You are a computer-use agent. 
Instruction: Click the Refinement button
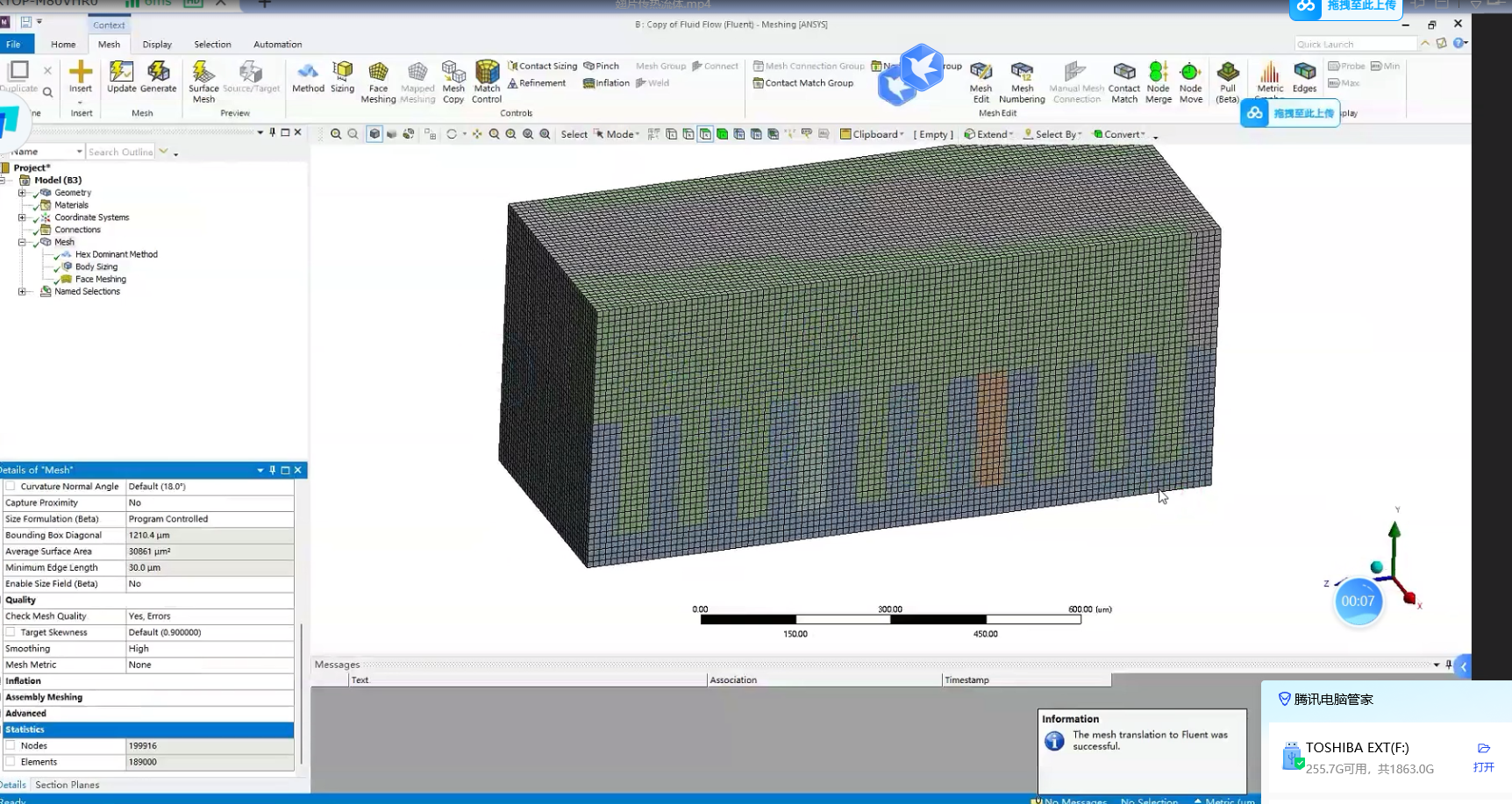tap(536, 83)
